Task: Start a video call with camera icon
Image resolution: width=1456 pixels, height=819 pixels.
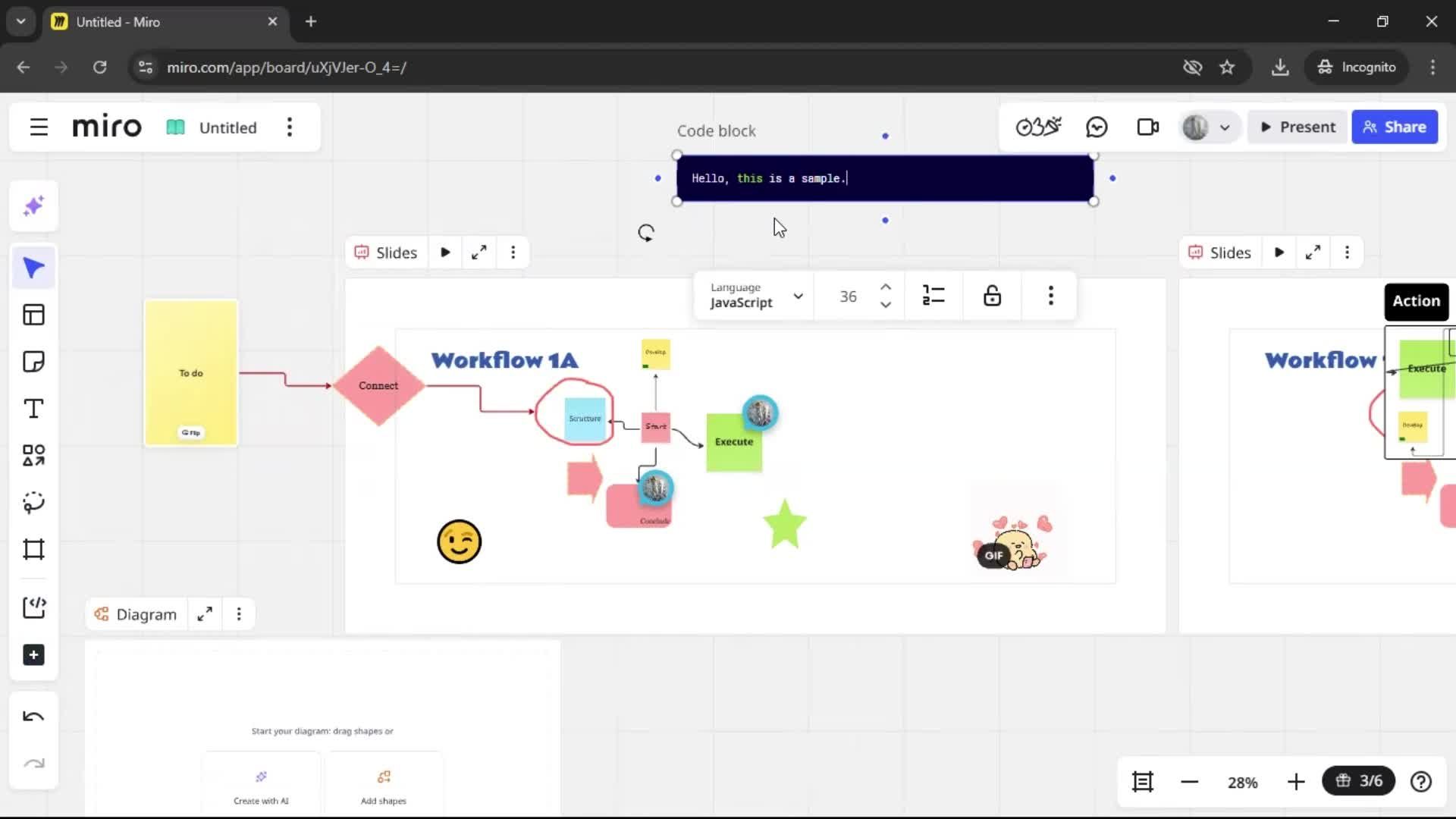Action: (x=1148, y=127)
